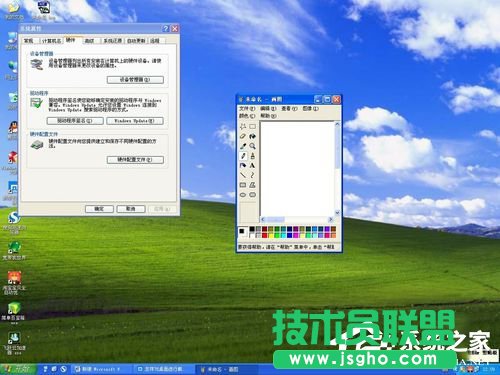500x375 pixels.
Task: Select the rectangular Select tool in Paint
Action: 253,126
